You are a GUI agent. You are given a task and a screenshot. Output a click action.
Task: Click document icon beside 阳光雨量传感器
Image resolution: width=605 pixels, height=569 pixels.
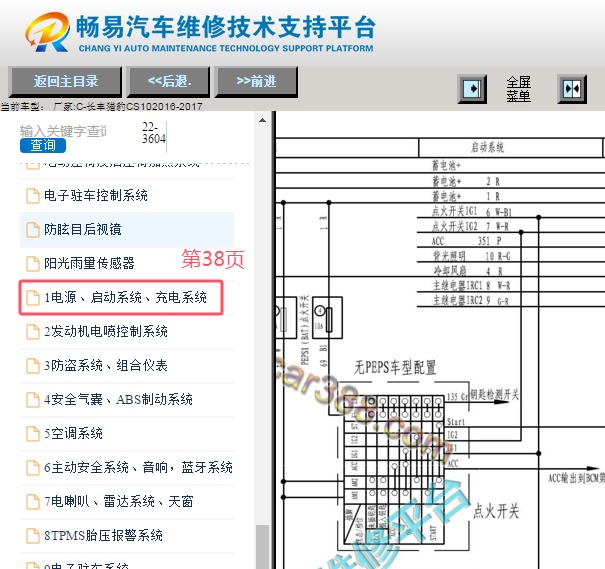coord(33,263)
